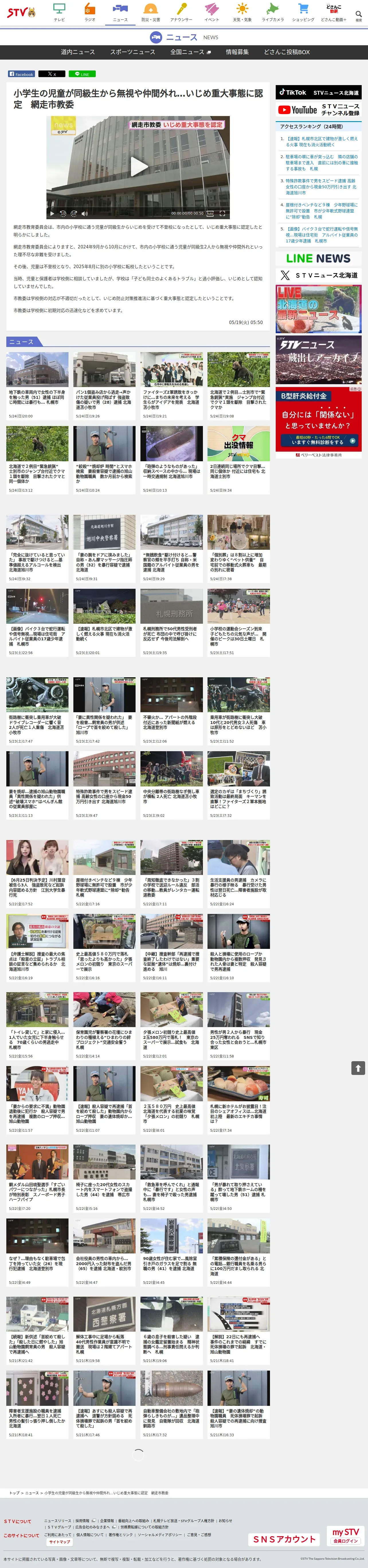Open article 小学校の運動会シーズン到来
The height and width of the screenshot is (1568, 368).
(x=238, y=622)
